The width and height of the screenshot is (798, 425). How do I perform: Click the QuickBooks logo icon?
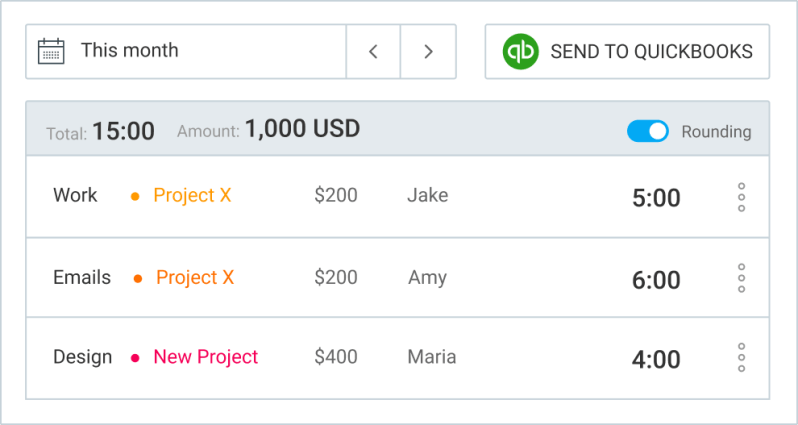coord(521,51)
